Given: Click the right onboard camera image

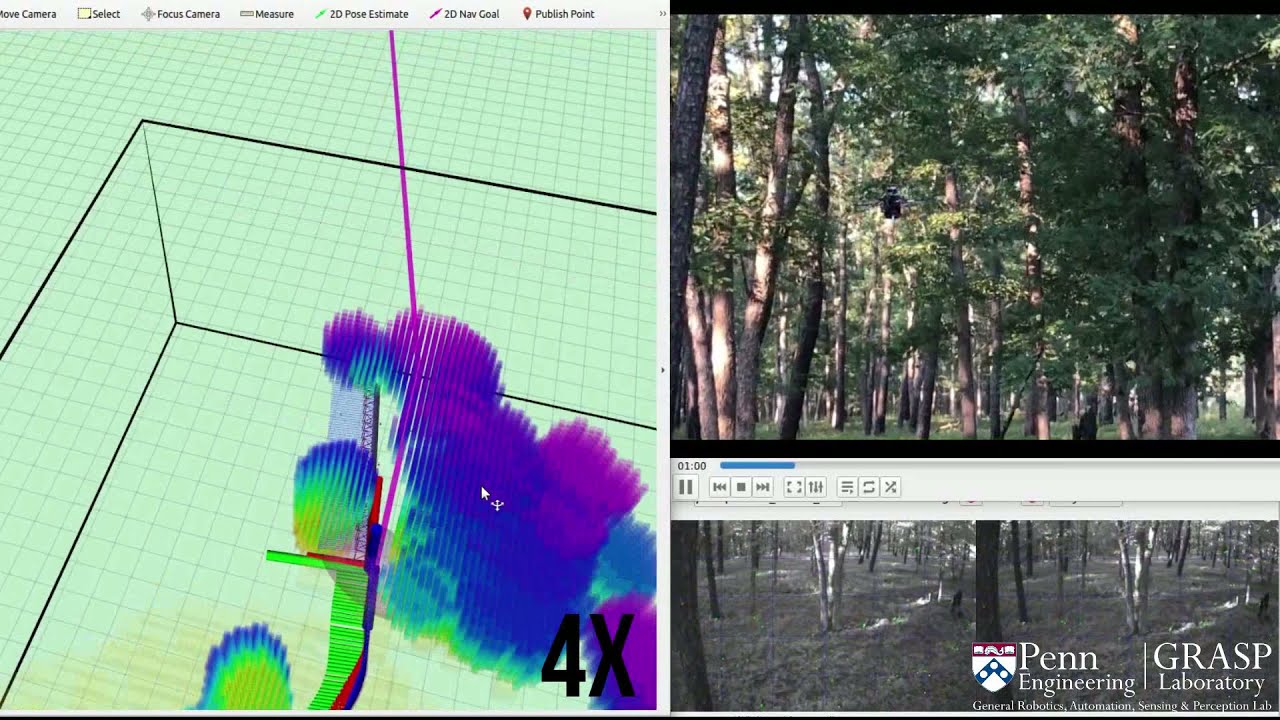Looking at the screenshot, I should point(1127,614).
